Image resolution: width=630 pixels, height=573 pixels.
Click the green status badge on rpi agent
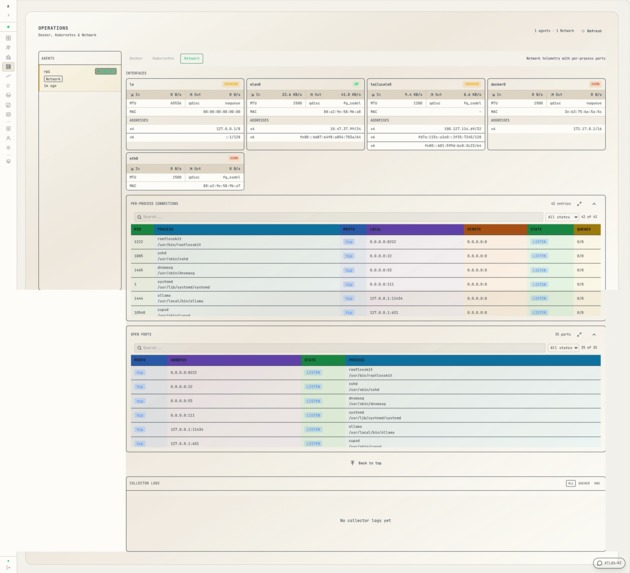pyautogui.click(x=106, y=72)
